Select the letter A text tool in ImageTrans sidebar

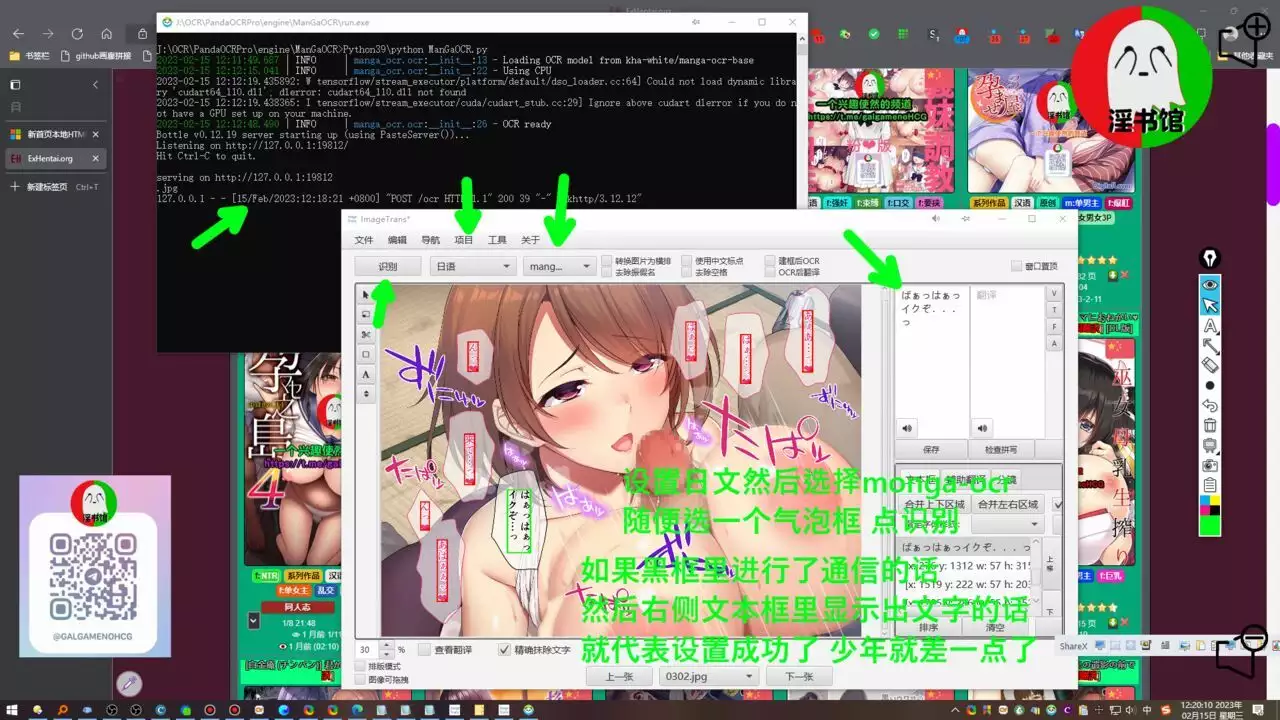coord(366,374)
